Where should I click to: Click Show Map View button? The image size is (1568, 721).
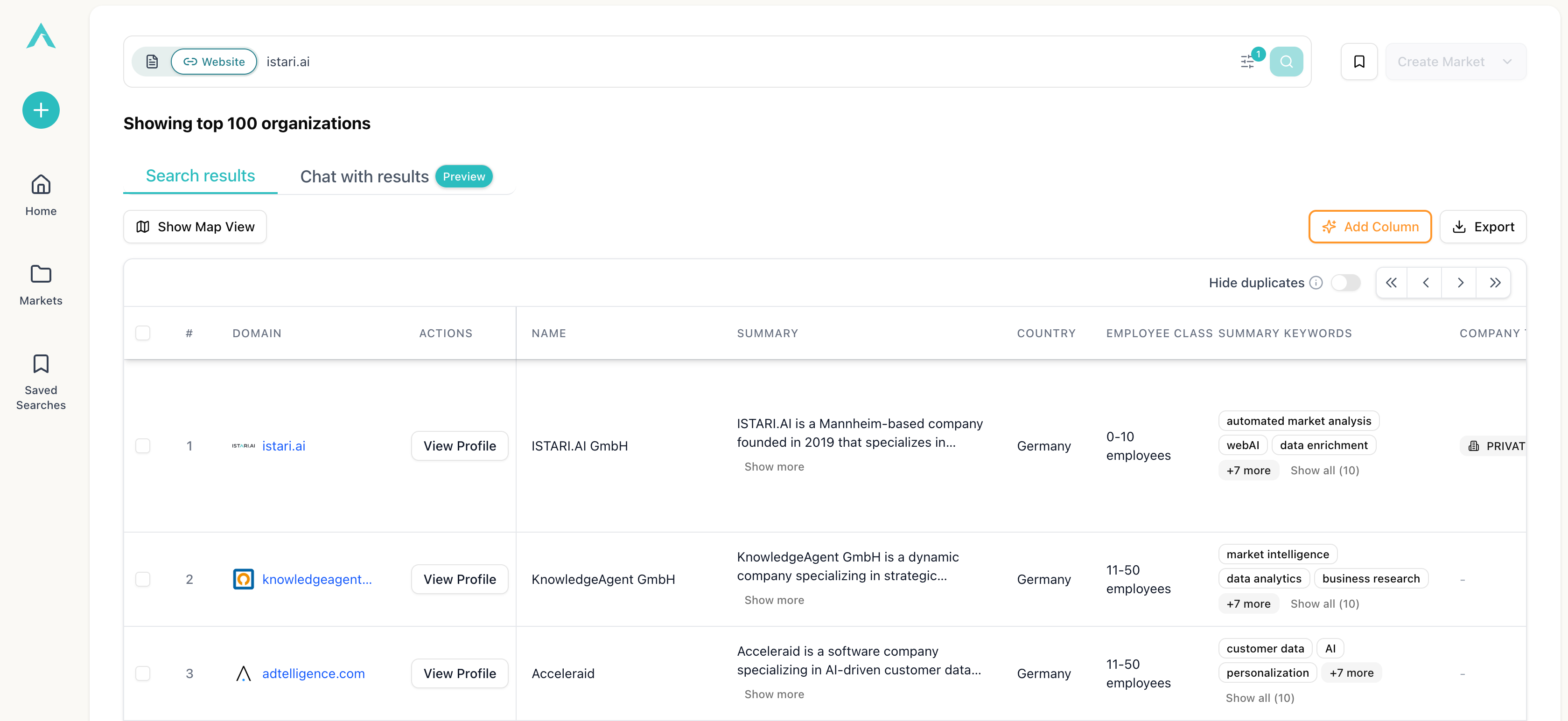(x=195, y=227)
